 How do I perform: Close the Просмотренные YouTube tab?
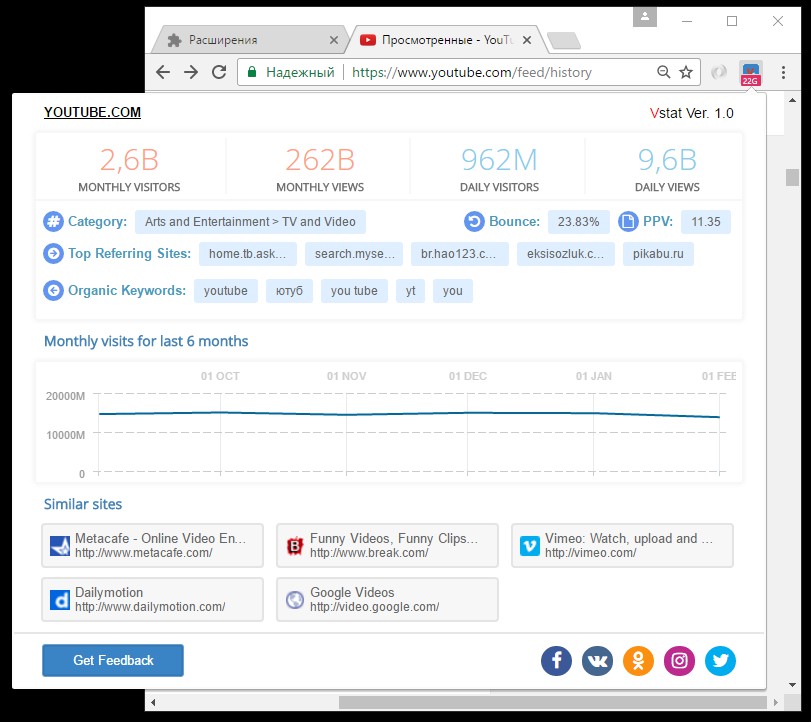(527, 40)
